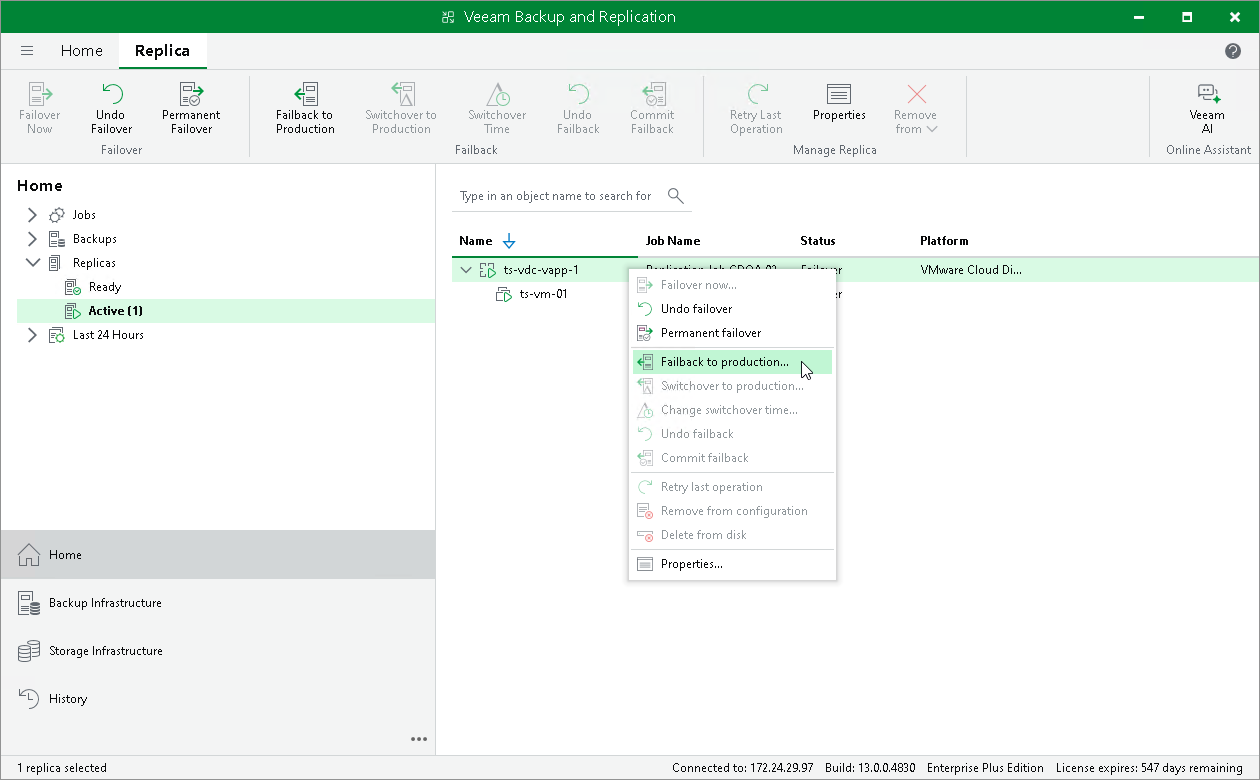The width and height of the screenshot is (1260, 780).
Task: Click Undo failback in context menu
Action: tap(732, 434)
